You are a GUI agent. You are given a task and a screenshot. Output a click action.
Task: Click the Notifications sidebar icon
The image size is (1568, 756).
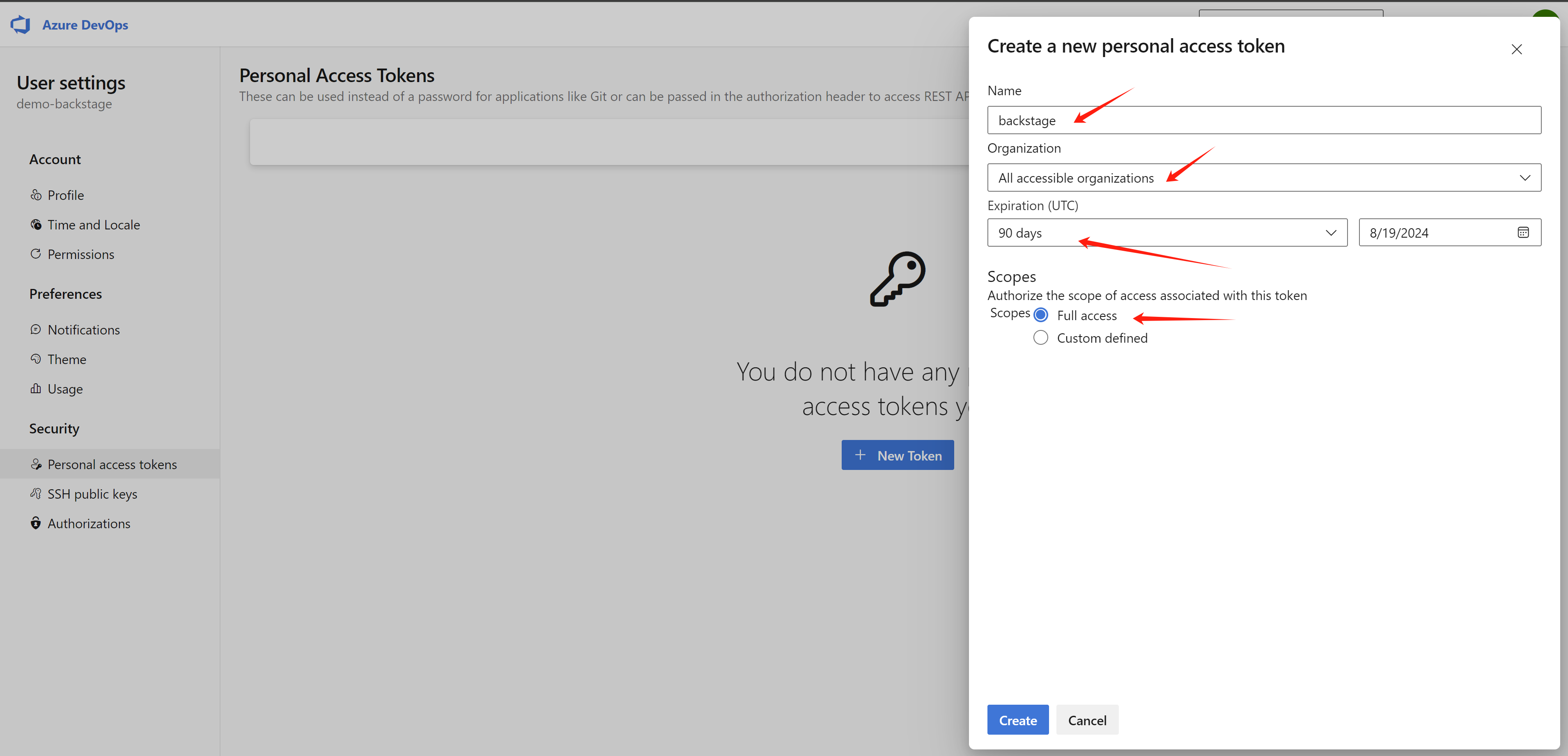(36, 329)
